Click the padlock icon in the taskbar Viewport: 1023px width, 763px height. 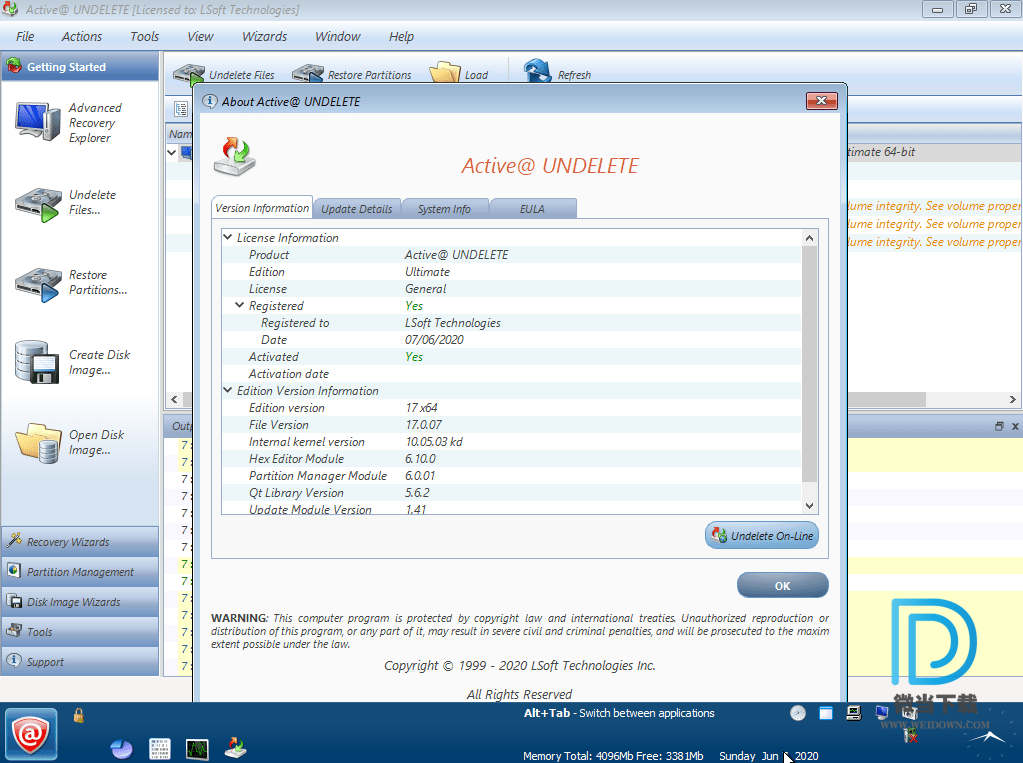tap(78, 715)
